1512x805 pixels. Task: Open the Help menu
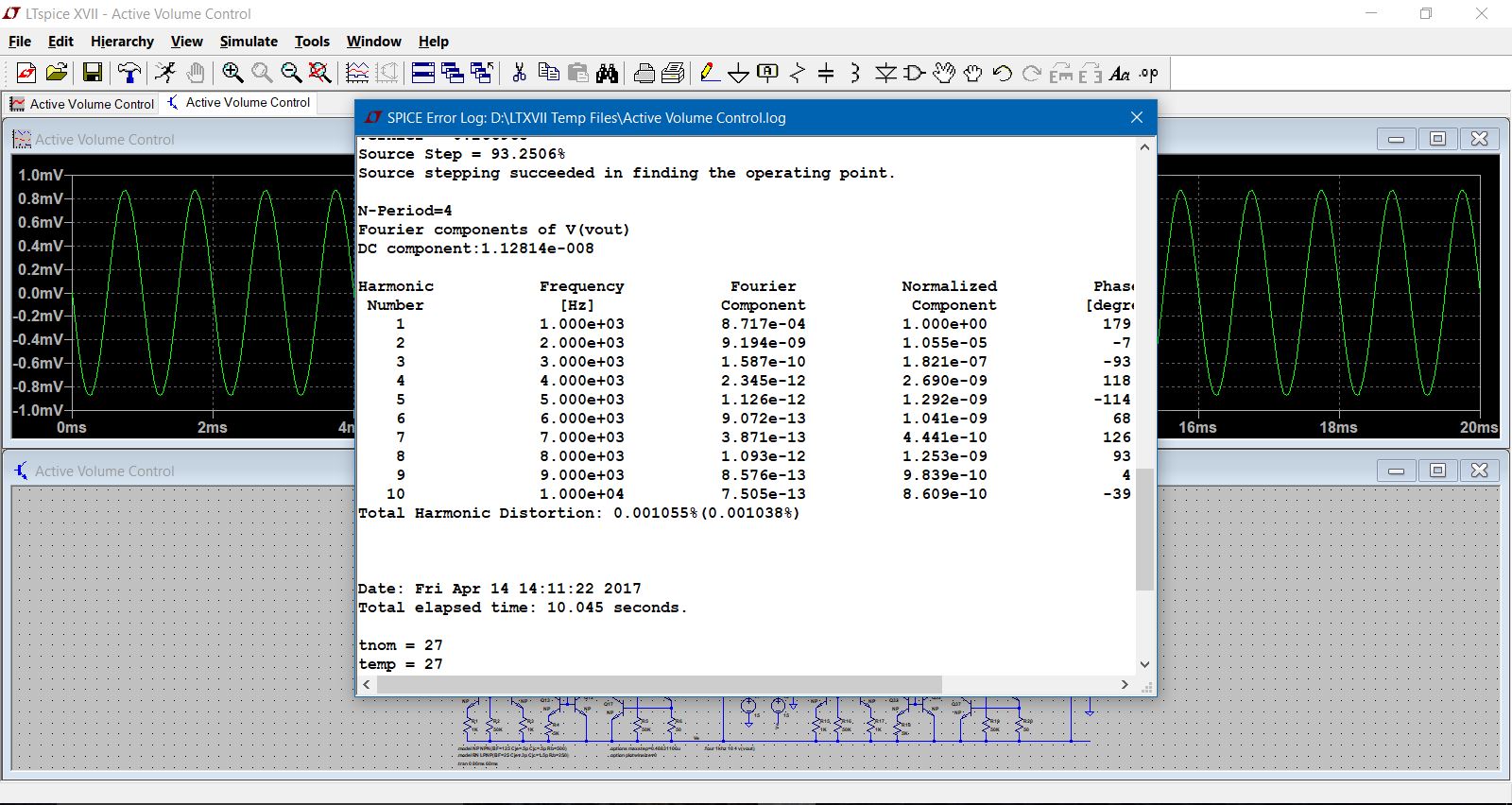[x=433, y=42]
